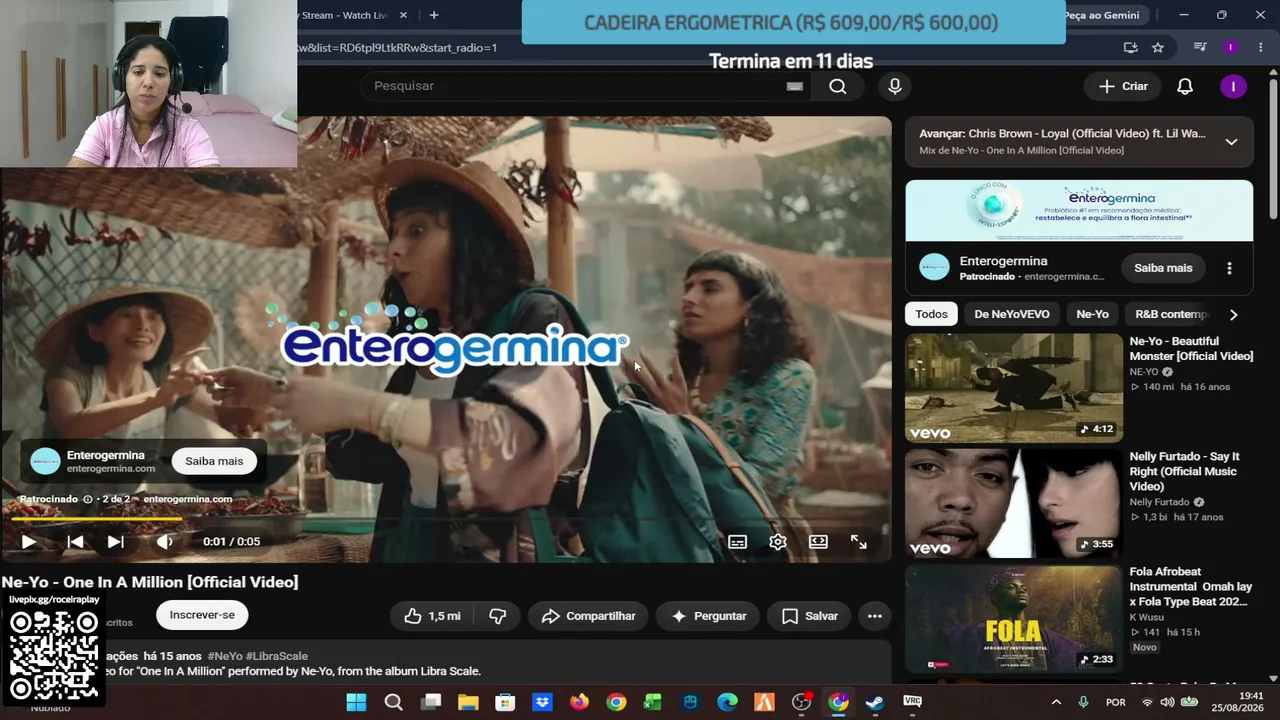Open options for the sidebar Enterogermina ad
1280x720 pixels.
coord(1229,268)
